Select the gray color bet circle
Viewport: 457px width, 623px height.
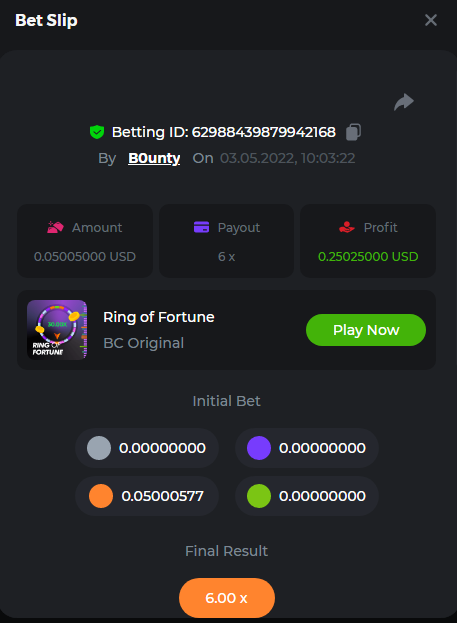(x=99, y=448)
